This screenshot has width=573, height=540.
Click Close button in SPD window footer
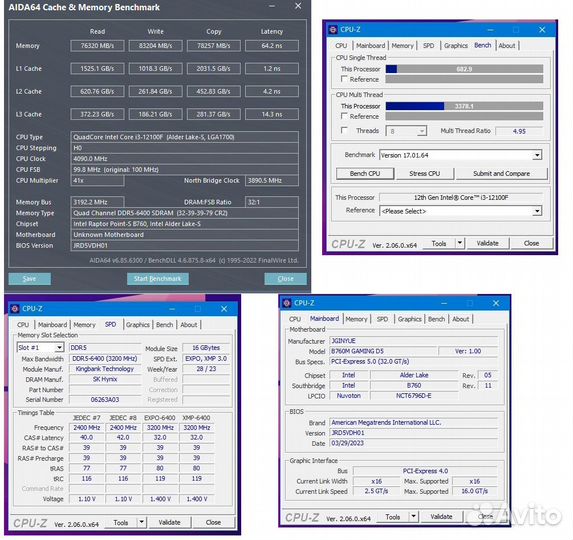point(213,522)
